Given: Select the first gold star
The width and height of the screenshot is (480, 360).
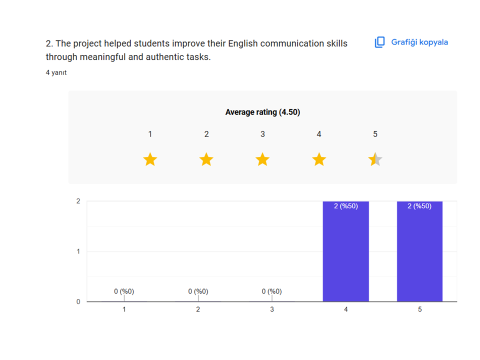Looking at the screenshot, I should tap(150, 159).
